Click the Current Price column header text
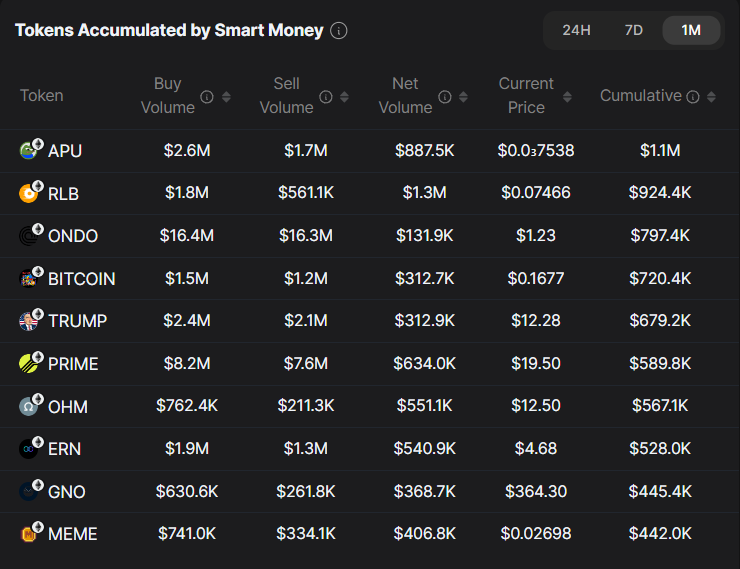This screenshot has height=569, width=740. coord(526,96)
